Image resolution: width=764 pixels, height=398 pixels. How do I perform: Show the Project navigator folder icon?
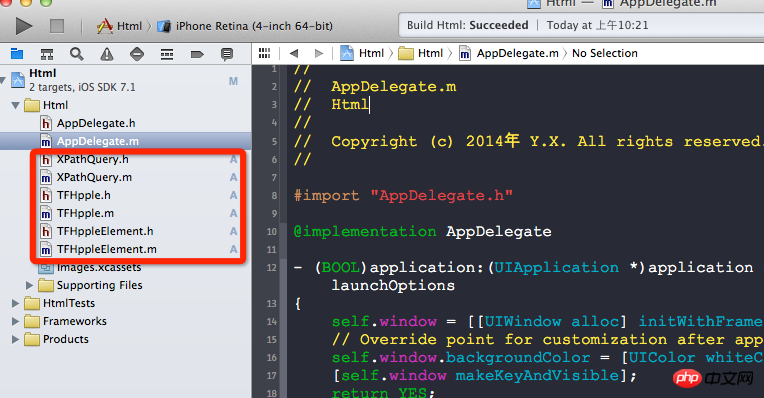pyautogui.click(x=17, y=54)
